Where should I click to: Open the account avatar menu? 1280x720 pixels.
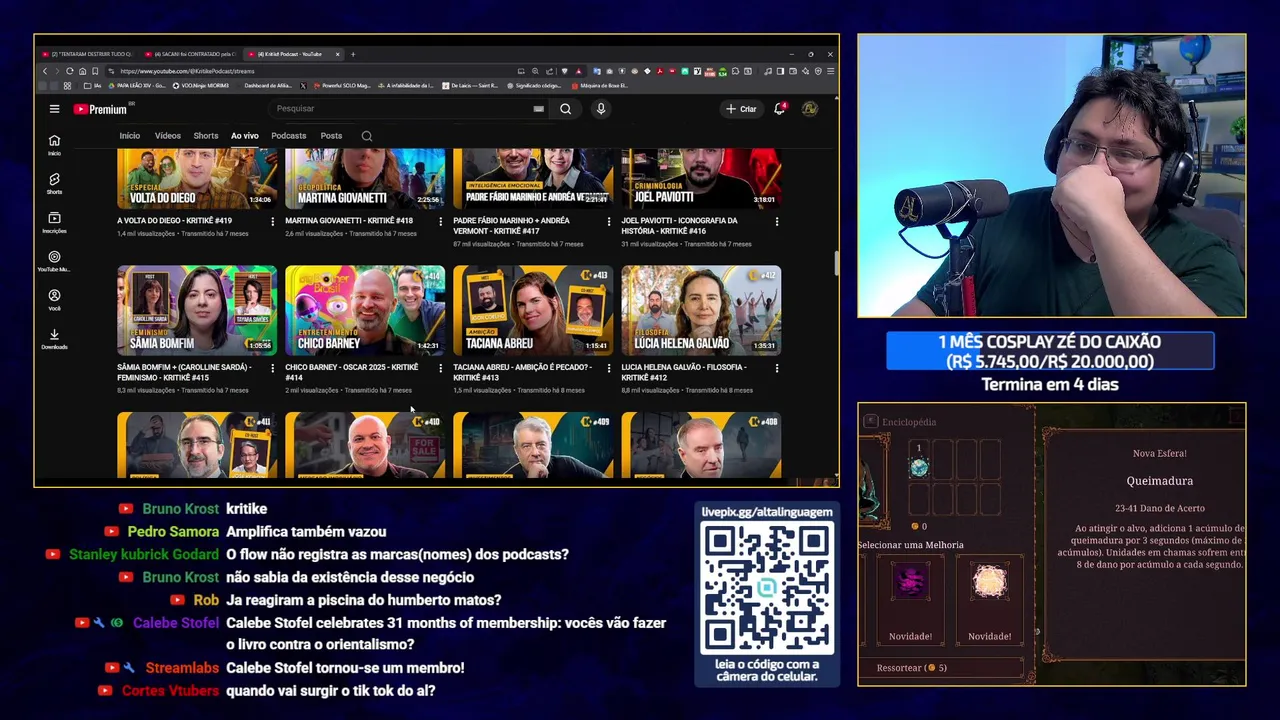[809, 109]
